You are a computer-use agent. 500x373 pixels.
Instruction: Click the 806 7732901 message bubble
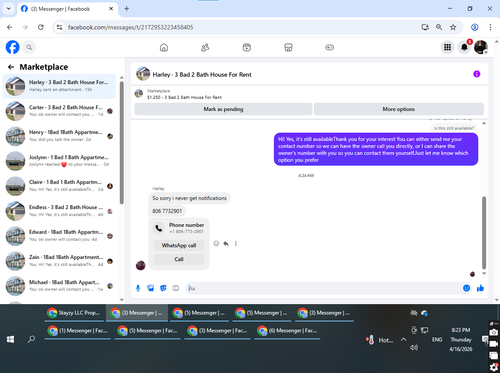pyautogui.click(x=167, y=211)
